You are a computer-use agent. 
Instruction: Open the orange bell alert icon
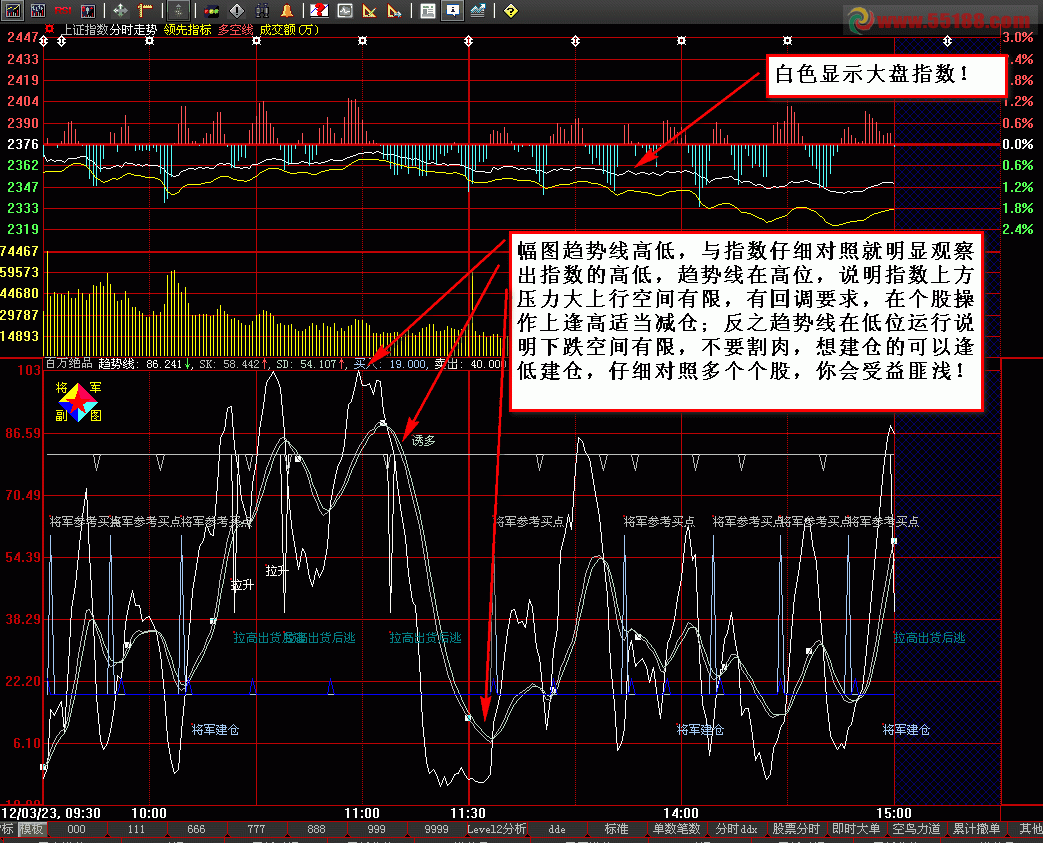(287, 10)
